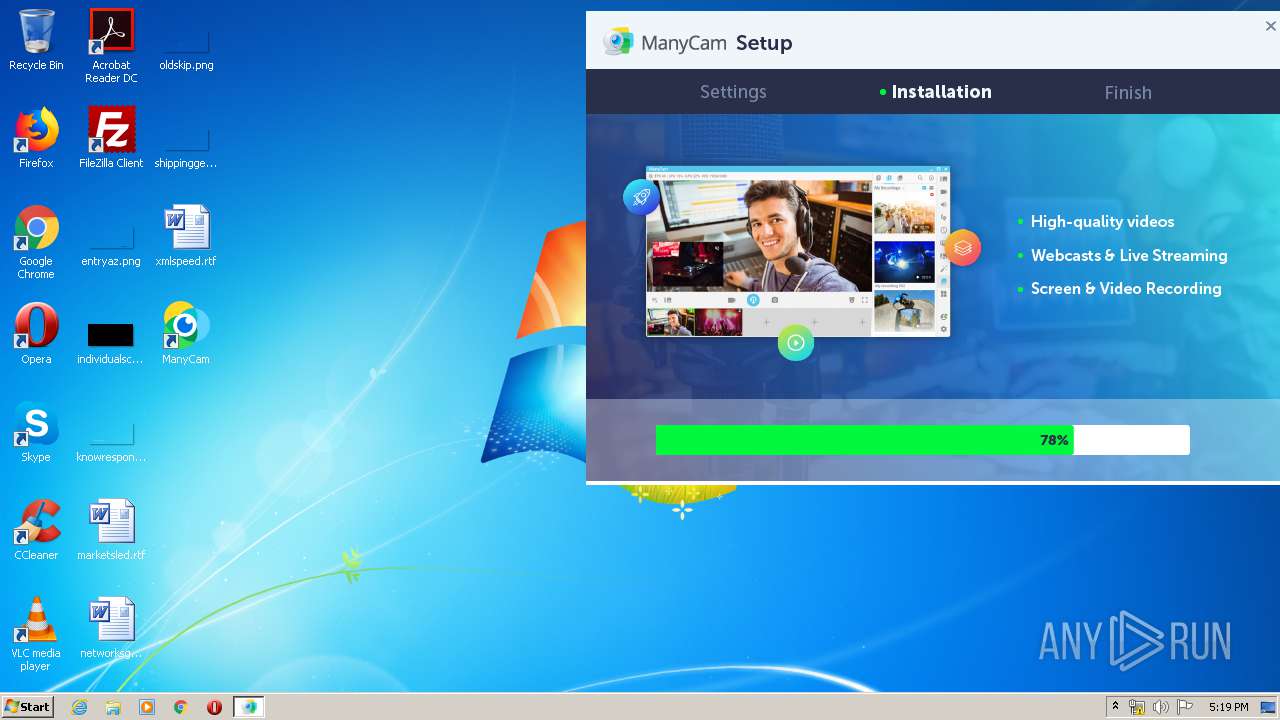This screenshot has width=1280, height=720.
Task: Show hidden tray icons arrow
Action: pos(1115,707)
